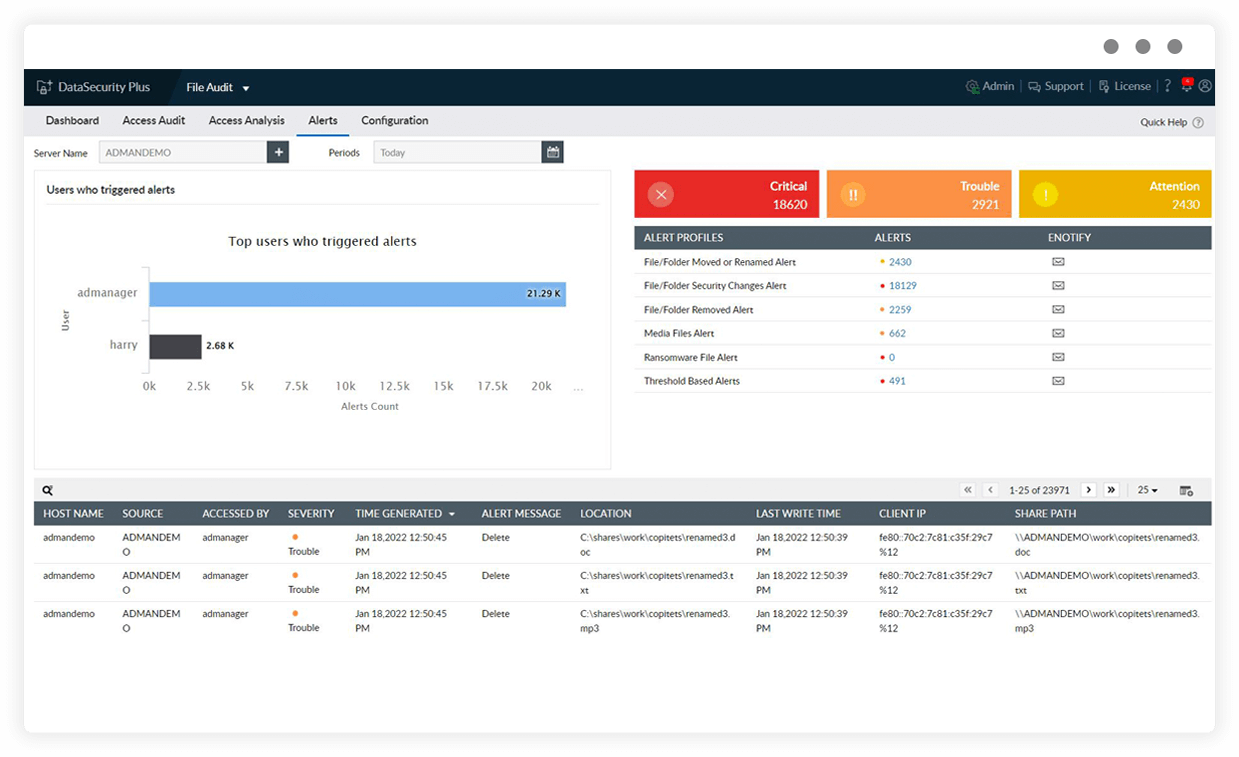Open the help question mark icon
Viewport: 1239px width, 757px height.
1167,86
